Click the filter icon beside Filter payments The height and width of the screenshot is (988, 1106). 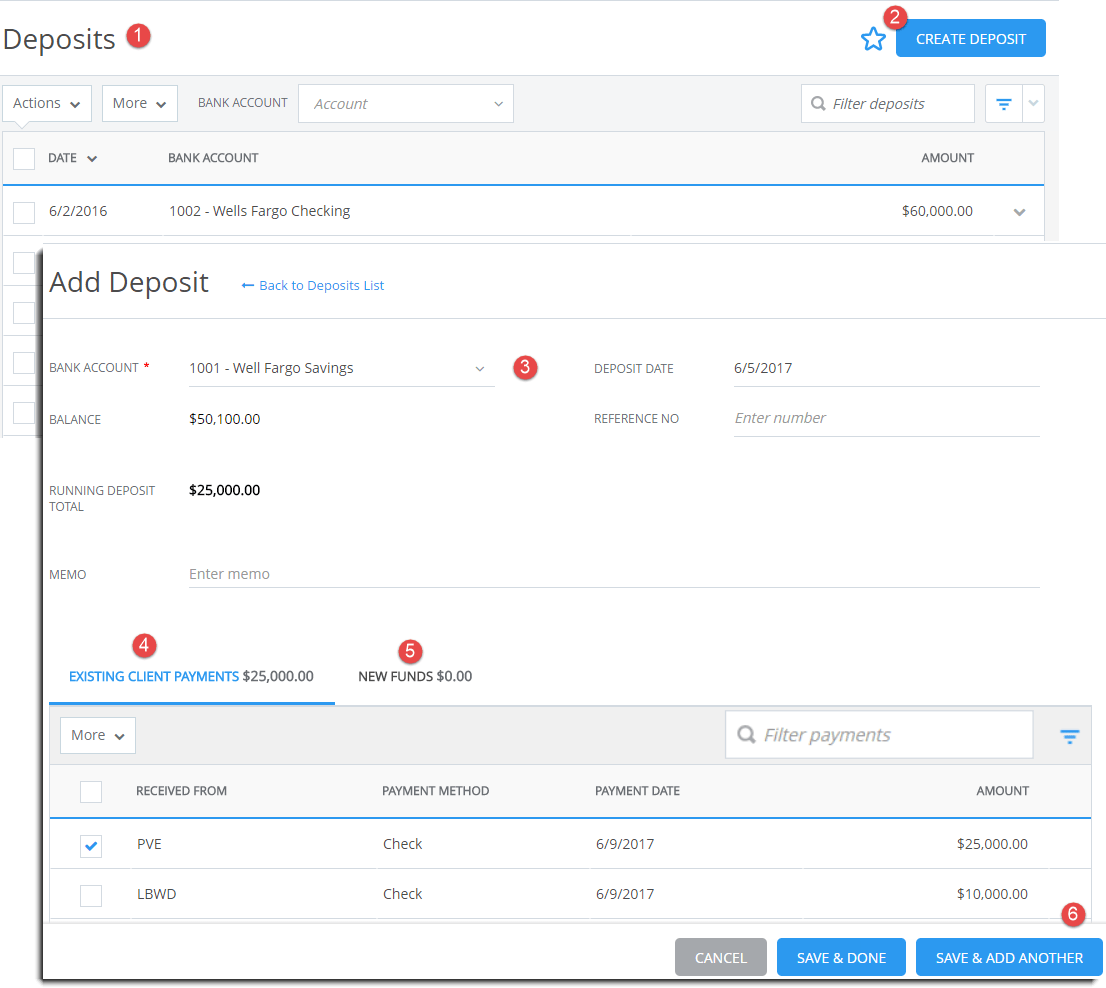1070,735
